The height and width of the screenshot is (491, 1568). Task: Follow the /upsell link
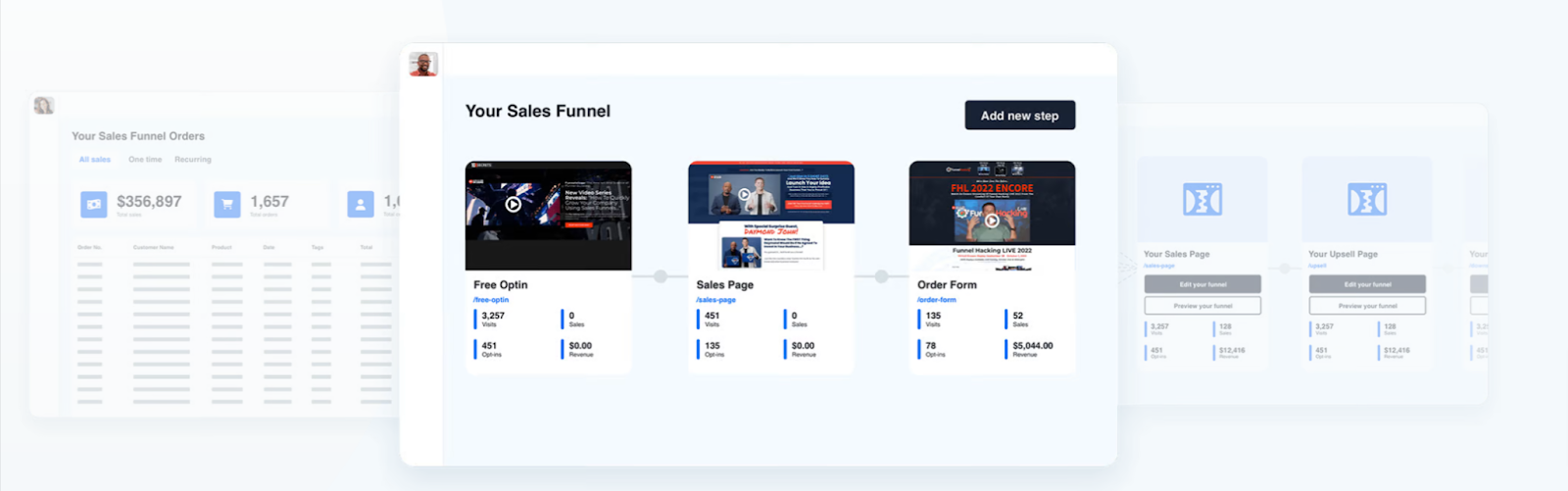coord(1317,266)
